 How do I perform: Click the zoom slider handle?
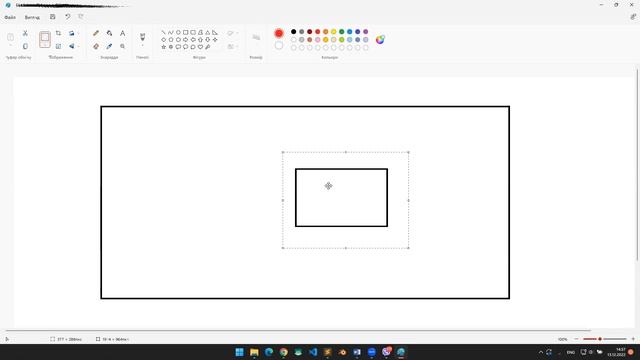[x=600, y=339]
